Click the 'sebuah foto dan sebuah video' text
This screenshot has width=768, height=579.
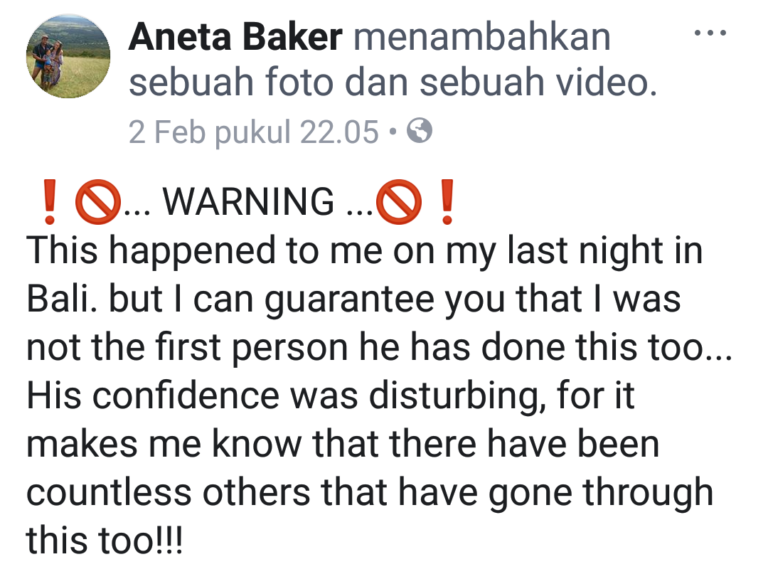point(392,82)
